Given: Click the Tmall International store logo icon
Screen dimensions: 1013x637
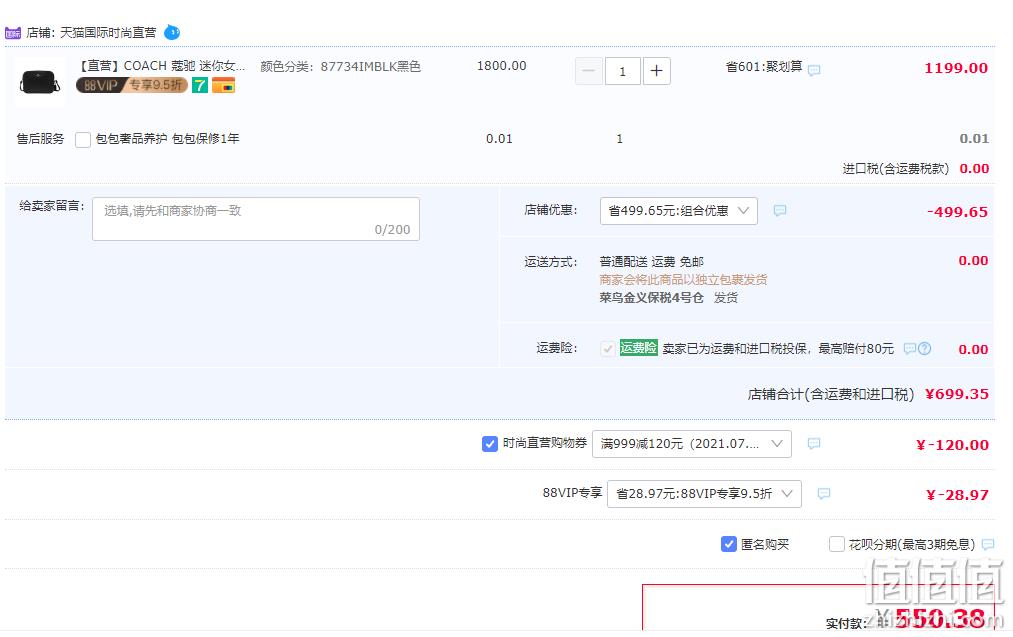Looking at the screenshot, I should [x=13, y=33].
